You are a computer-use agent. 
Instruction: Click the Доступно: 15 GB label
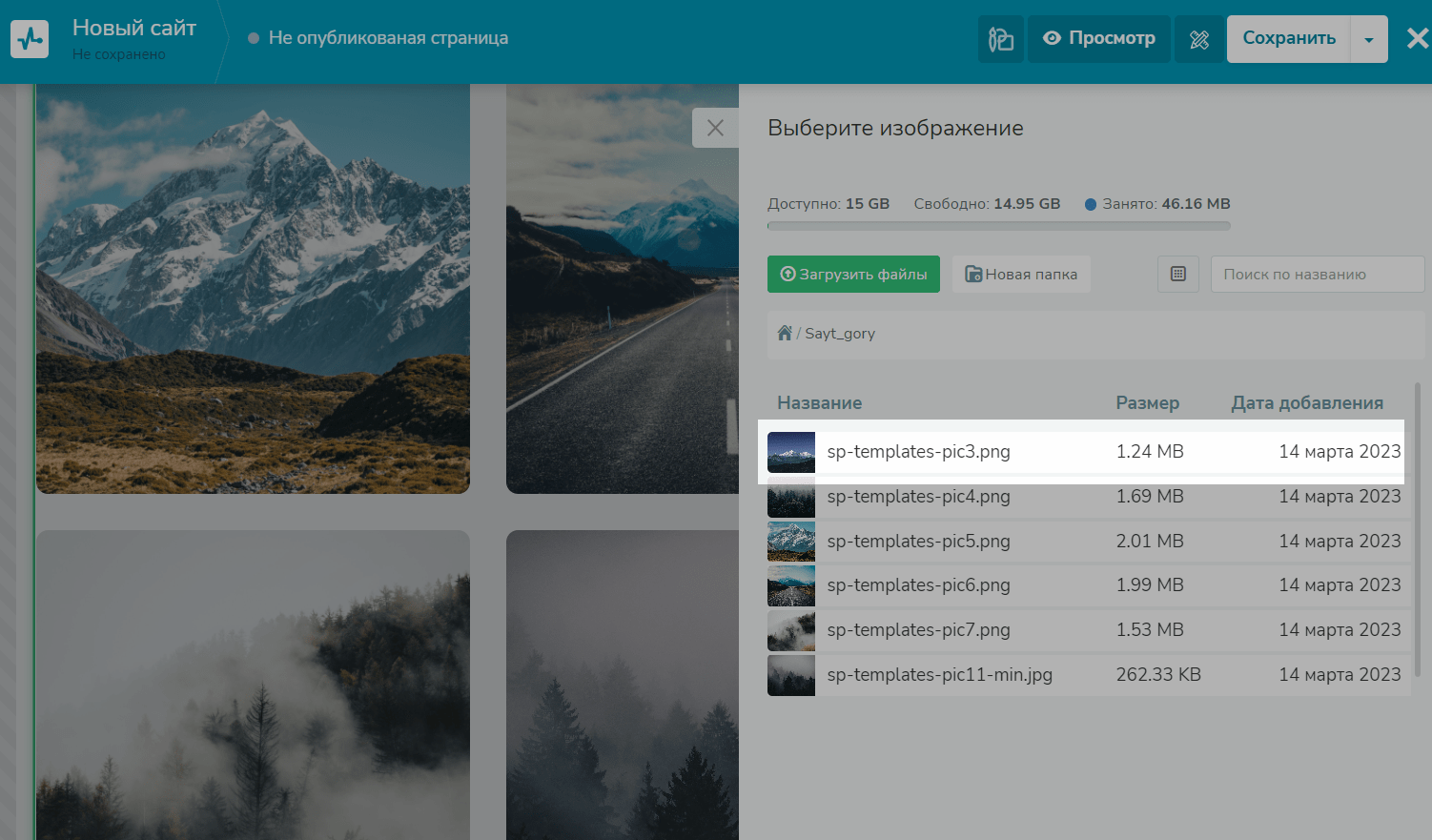(x=829, y=204)
